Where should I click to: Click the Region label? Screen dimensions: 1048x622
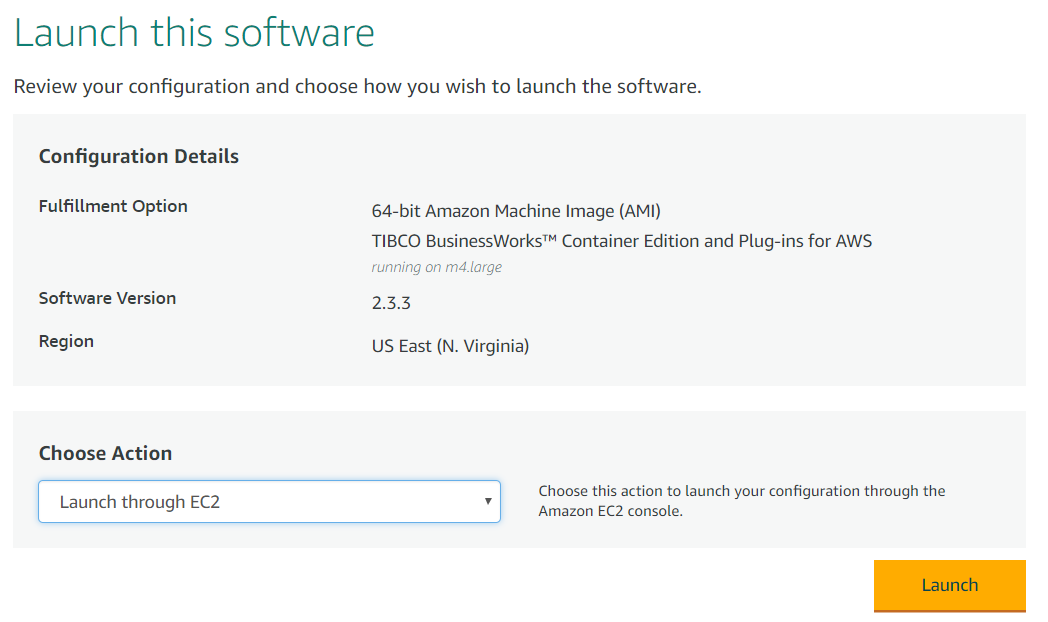coord(66,341)
